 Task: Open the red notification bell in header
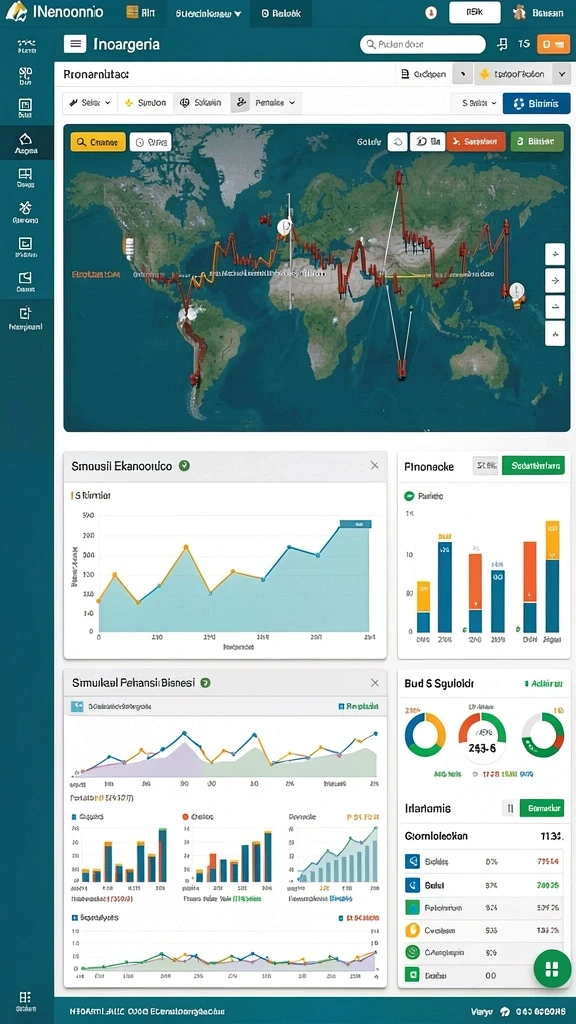click(x=430, y=12)
